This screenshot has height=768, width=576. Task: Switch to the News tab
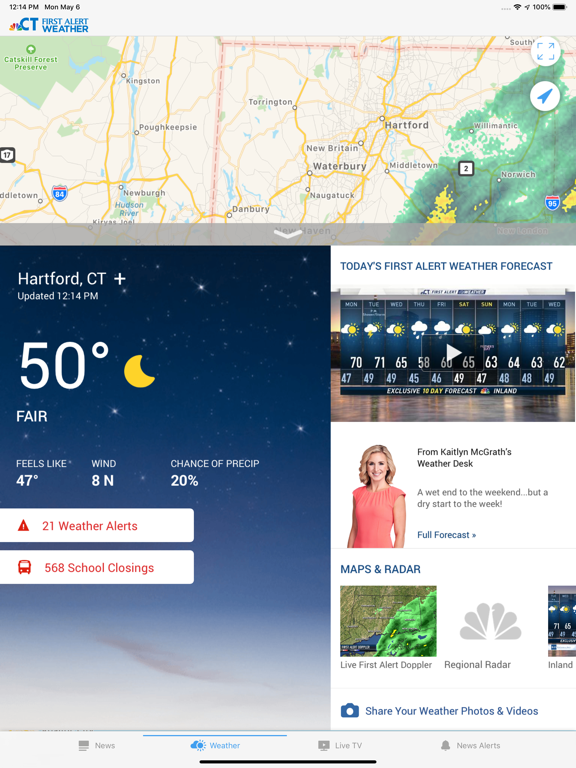(x=96, y=745)
